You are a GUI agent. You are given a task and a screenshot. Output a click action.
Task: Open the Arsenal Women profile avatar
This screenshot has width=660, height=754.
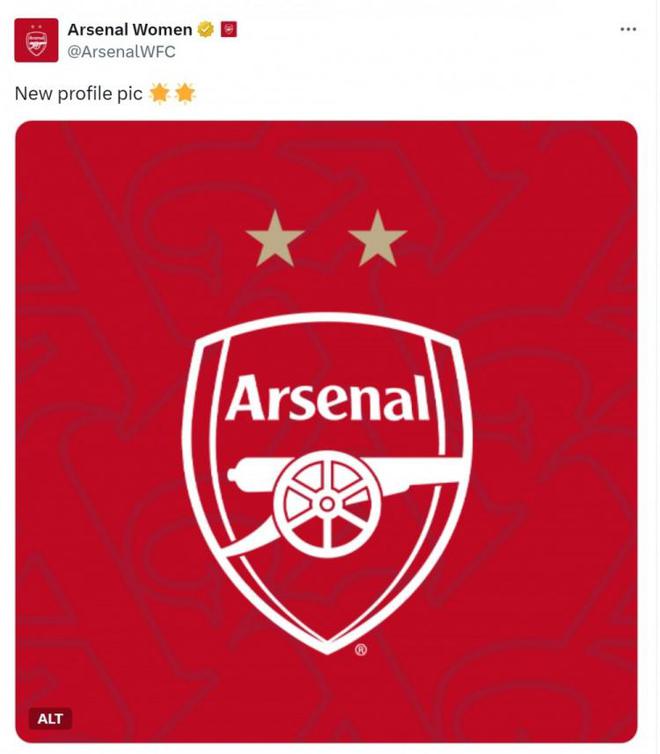tap(36, 40)
